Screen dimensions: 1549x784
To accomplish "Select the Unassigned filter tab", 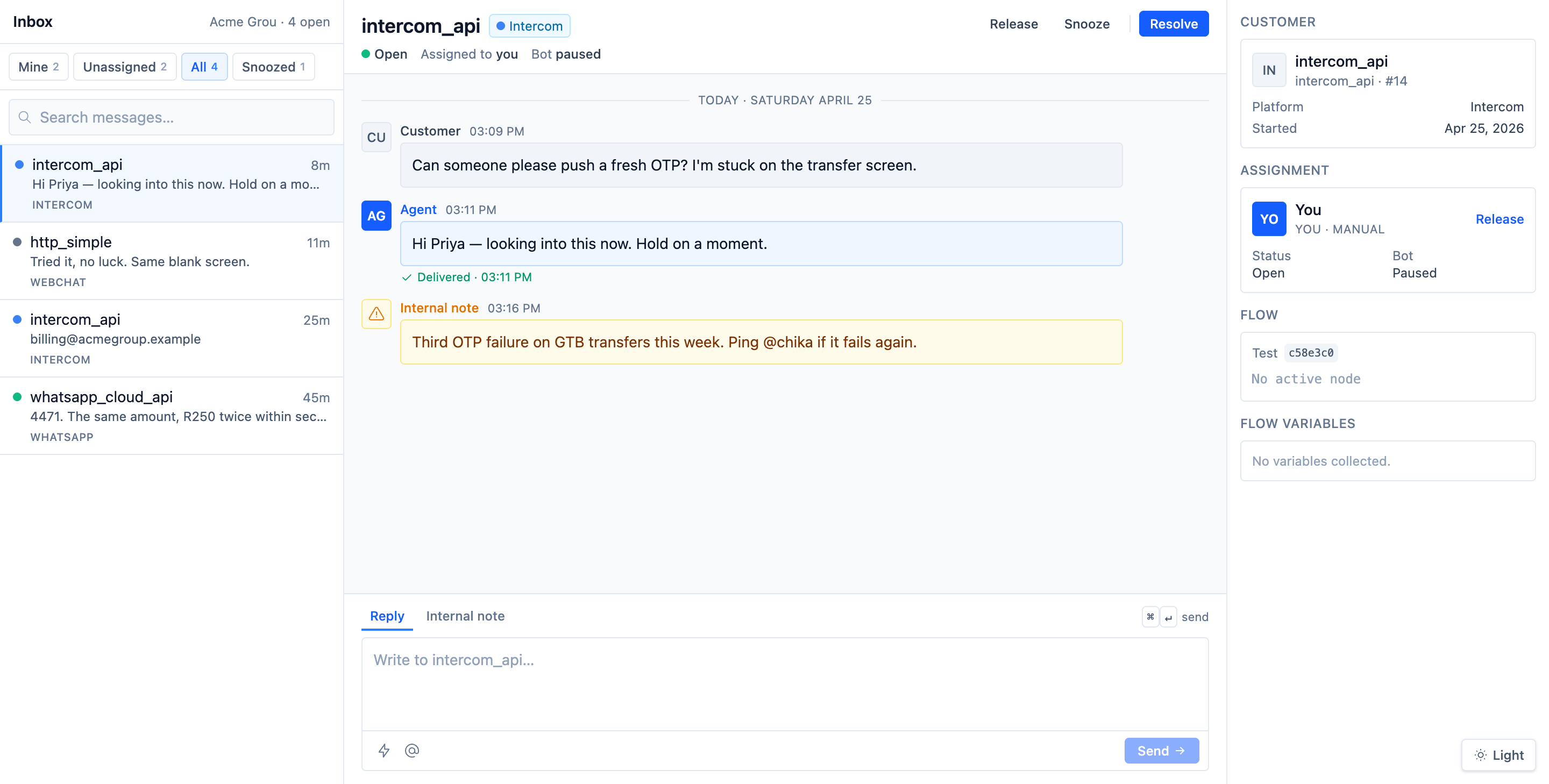I will coord(124,67).
